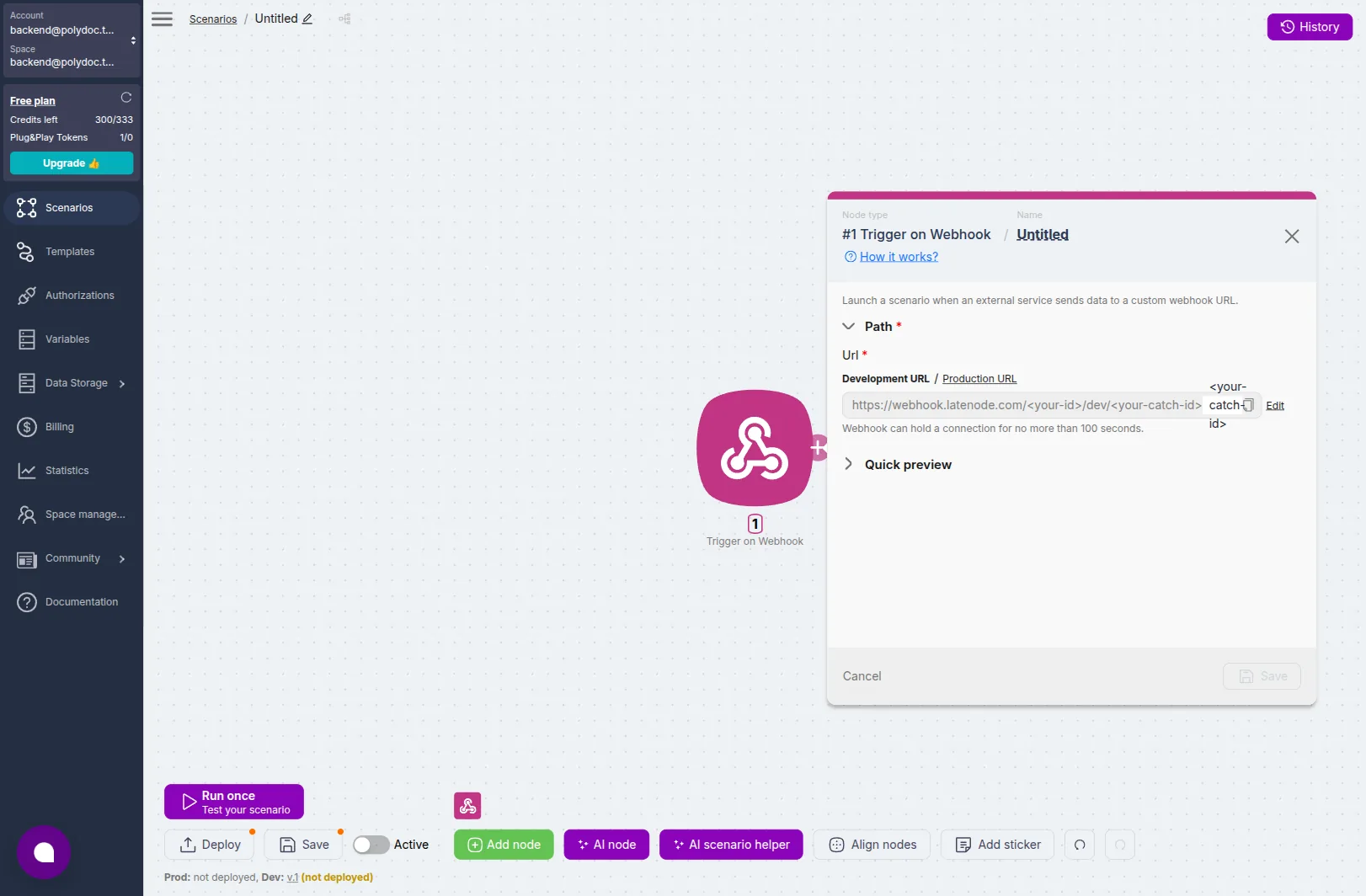Save the scenario from the bottom toolbar

(304, 845)
